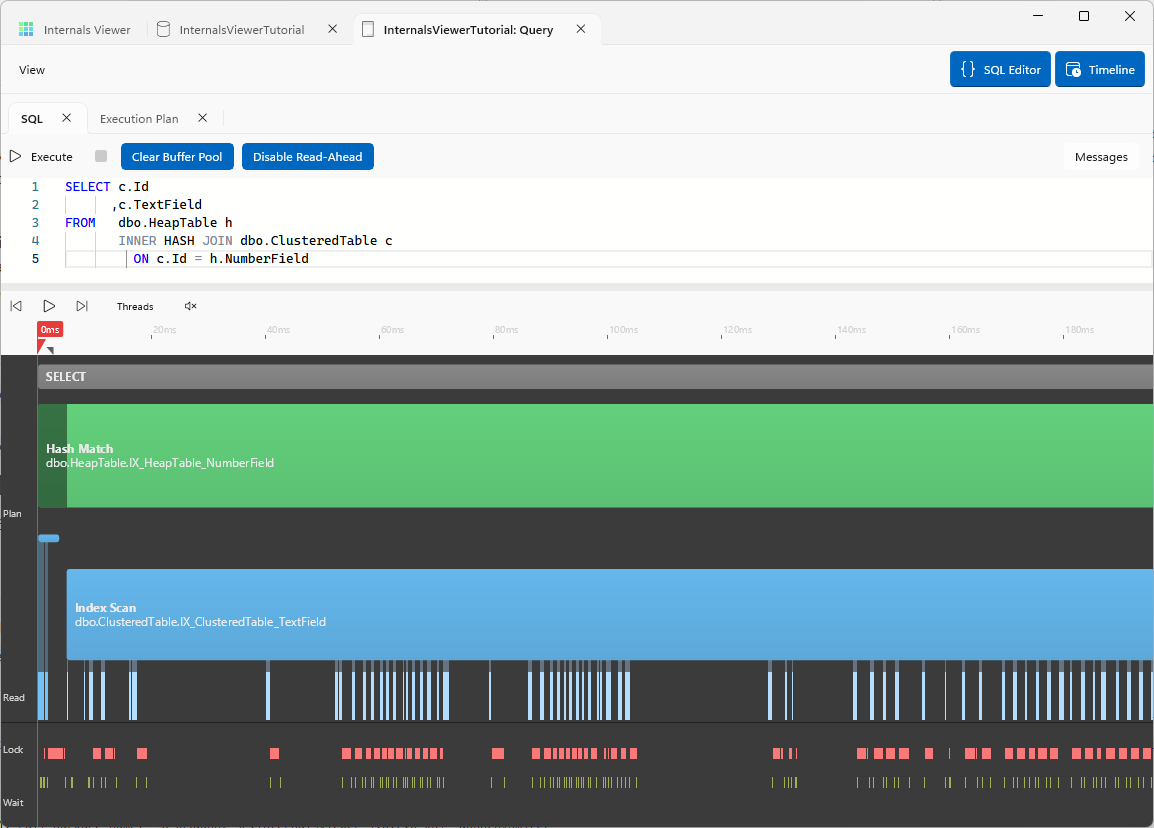Toggle the Threads option

(135, 306)
